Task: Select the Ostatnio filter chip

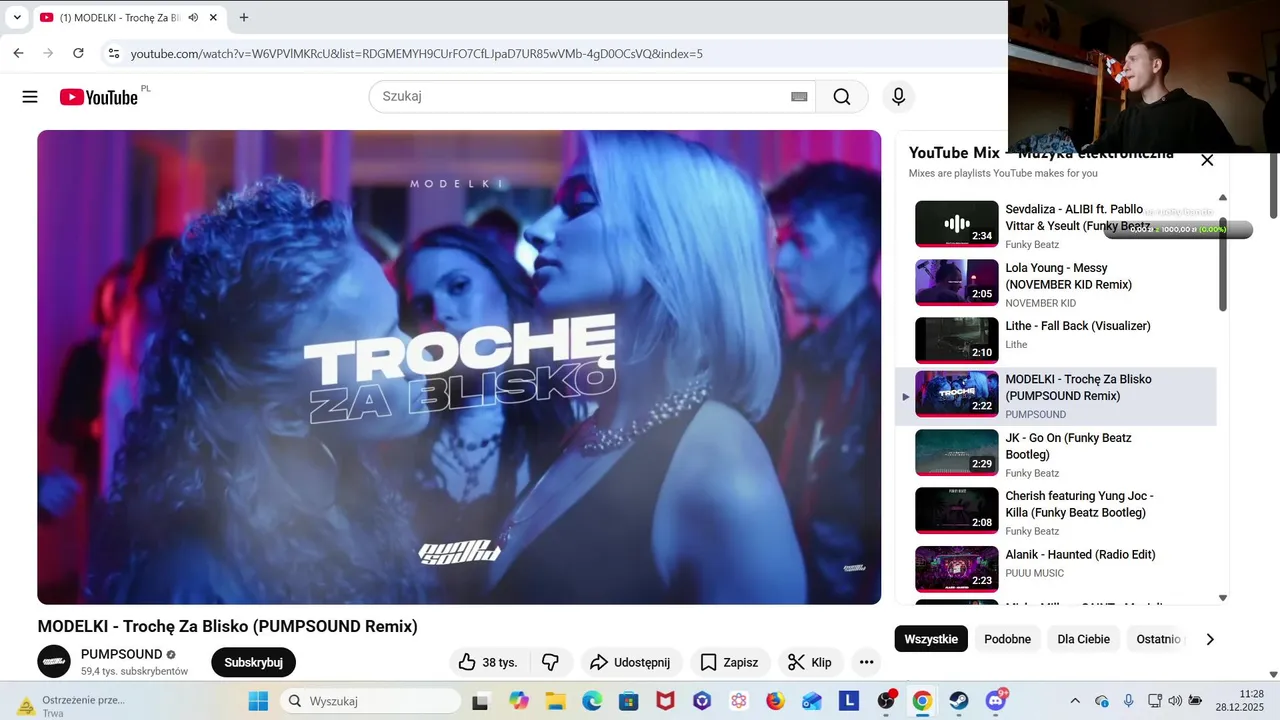Action: [x=1158, y=639]
